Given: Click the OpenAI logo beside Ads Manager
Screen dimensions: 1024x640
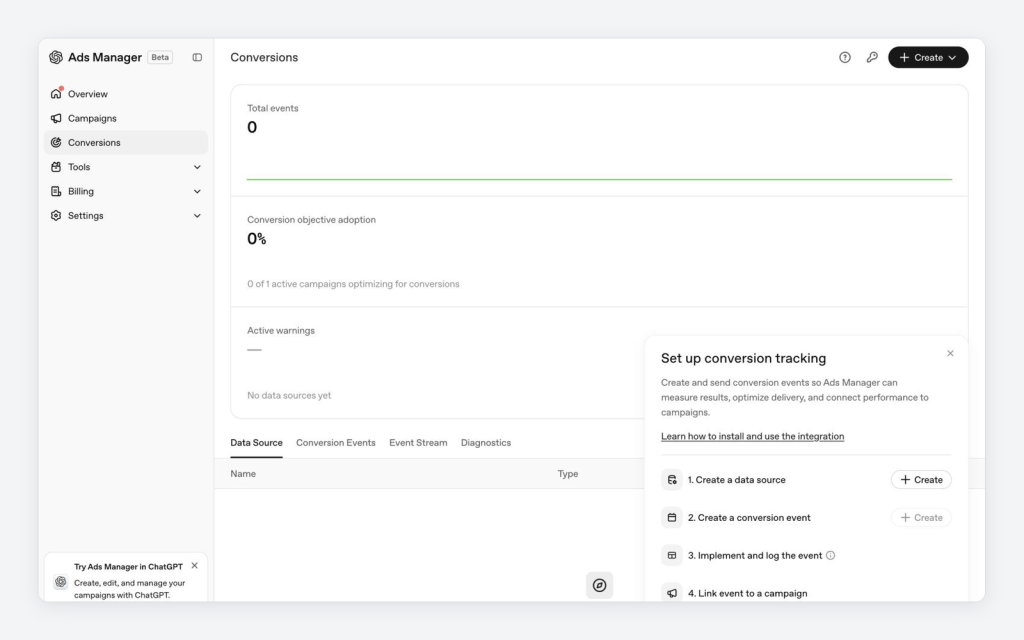Looking at the screenshot, I should 56,57.
